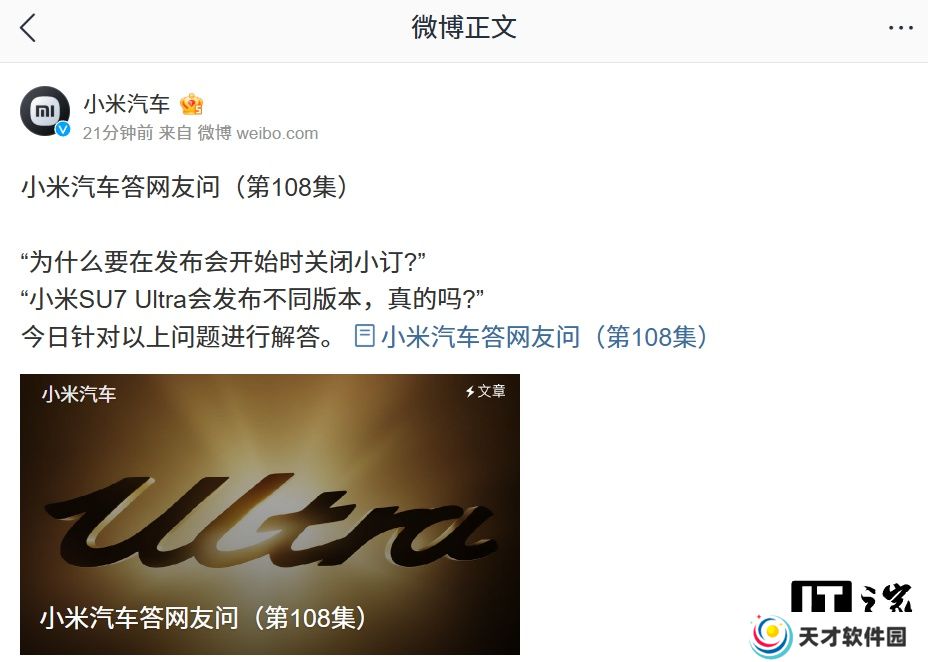This screenshot has height=662, width=928.
Task: Click the question about 关闭小订
Action: point(223,261)
